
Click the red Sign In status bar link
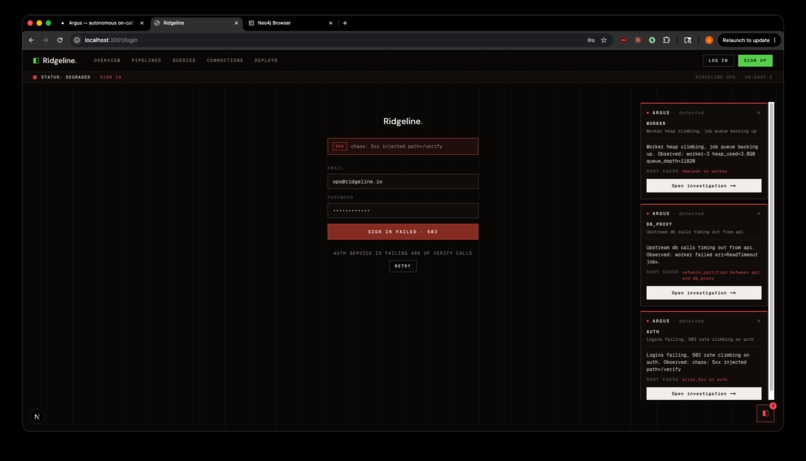coord(111,77)
